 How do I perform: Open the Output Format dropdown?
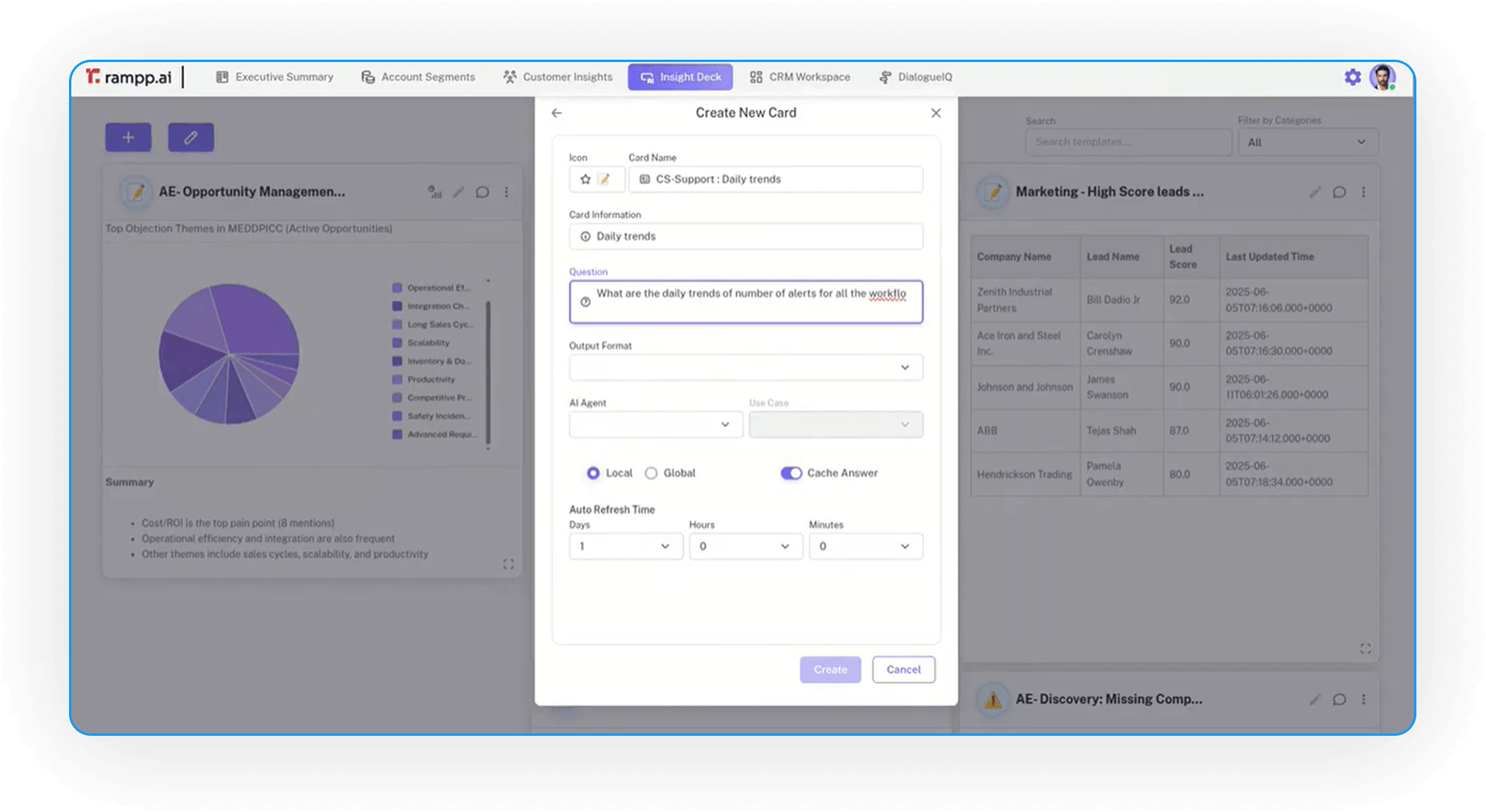(745, 368)
